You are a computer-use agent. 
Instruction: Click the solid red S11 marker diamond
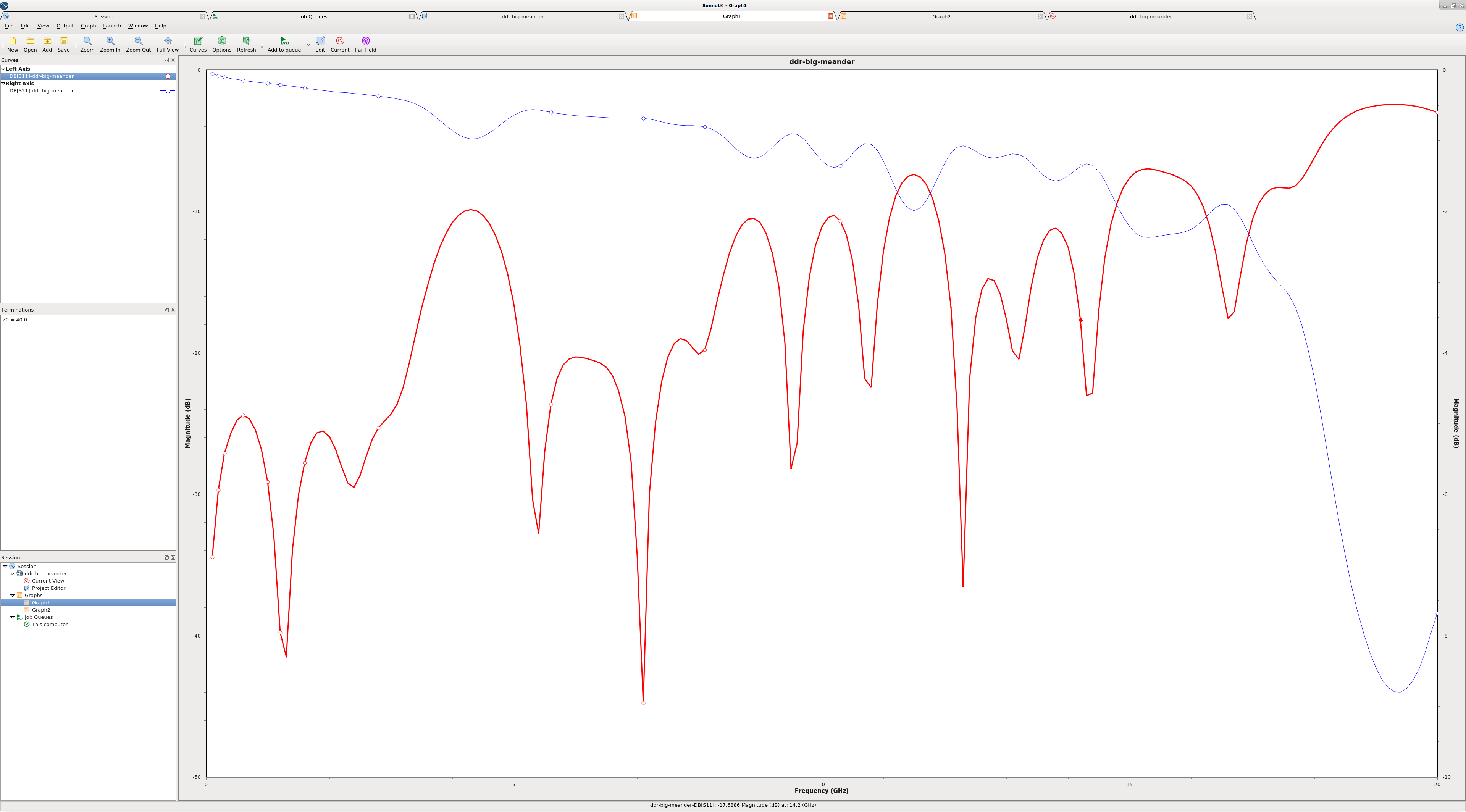[x=1081, y=320]
